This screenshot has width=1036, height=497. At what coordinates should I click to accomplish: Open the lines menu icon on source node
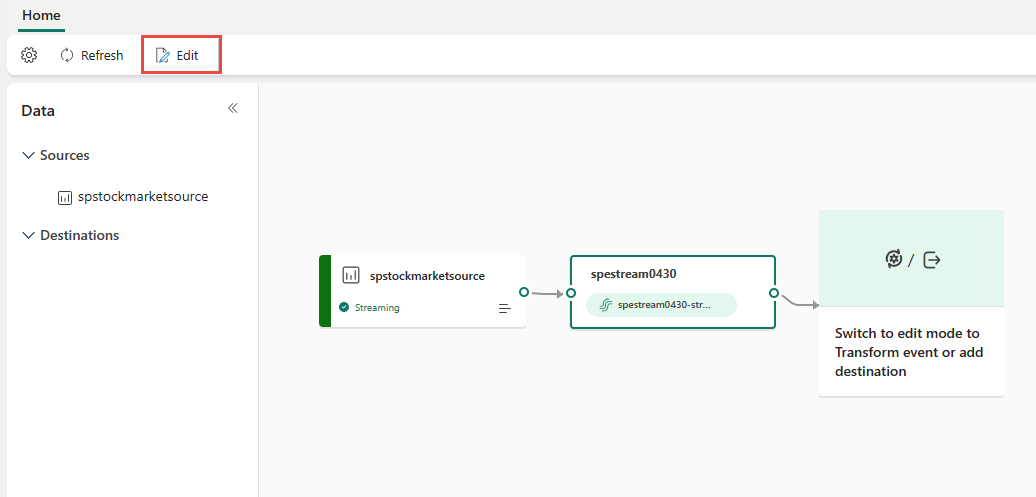(x=505, y=308)
